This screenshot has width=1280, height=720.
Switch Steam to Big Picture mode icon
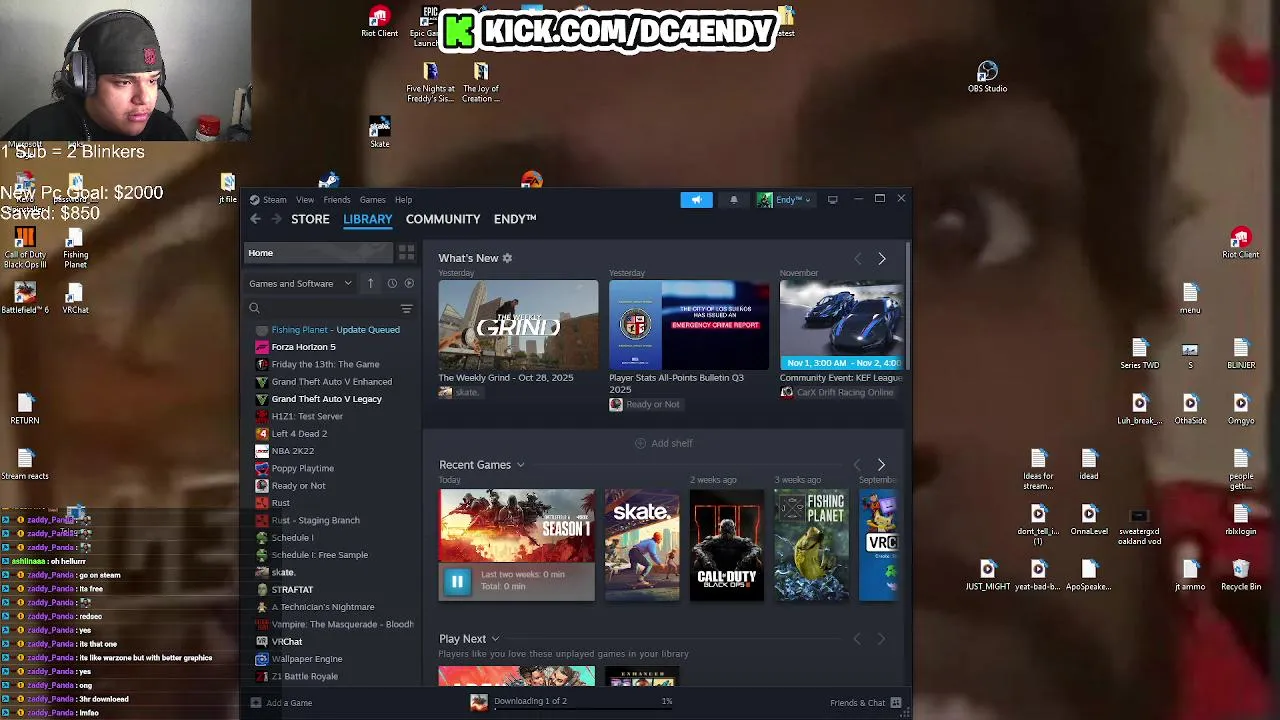832,200
